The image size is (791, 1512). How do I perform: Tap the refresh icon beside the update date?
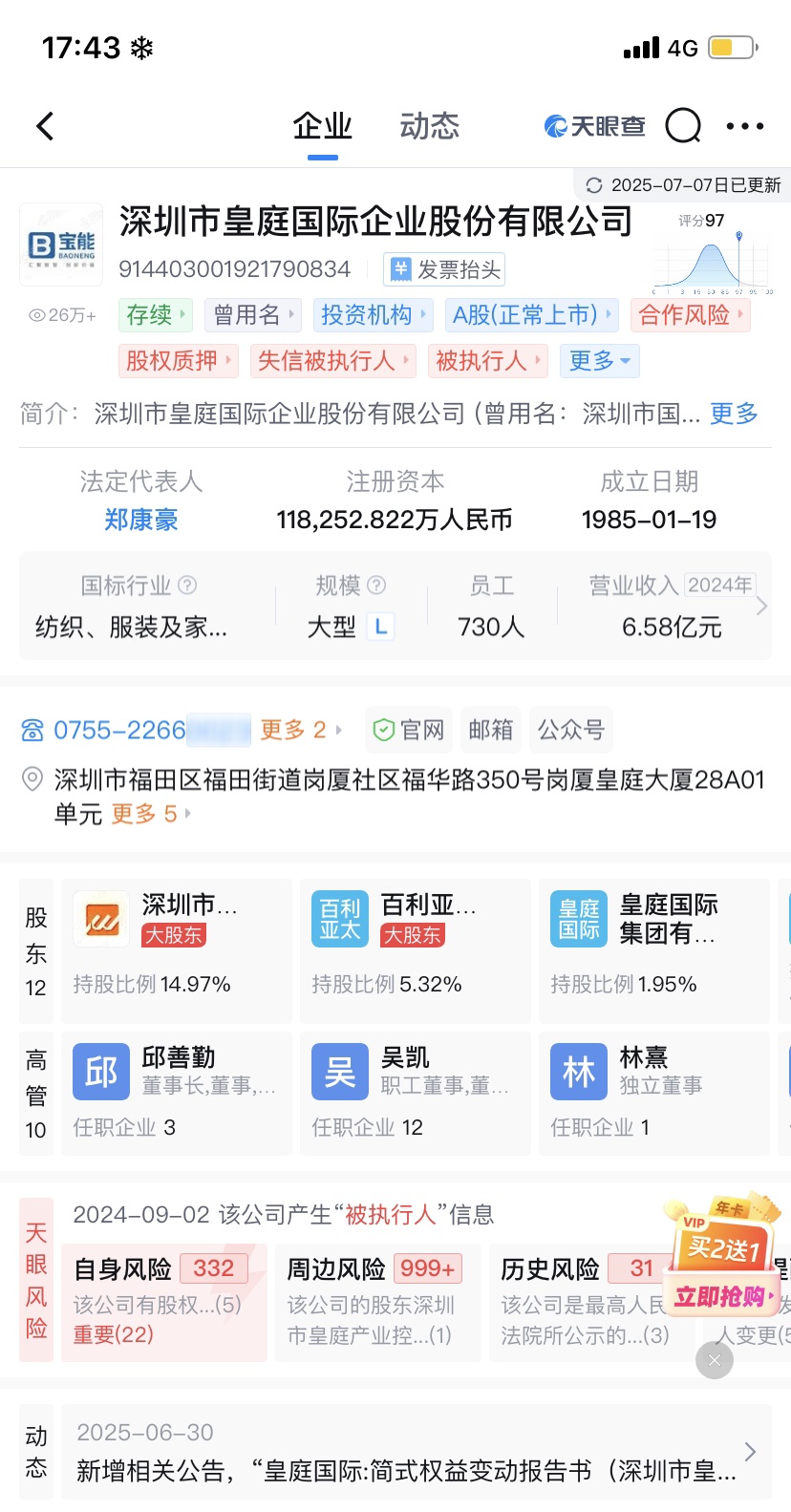[x=594, y=185]
